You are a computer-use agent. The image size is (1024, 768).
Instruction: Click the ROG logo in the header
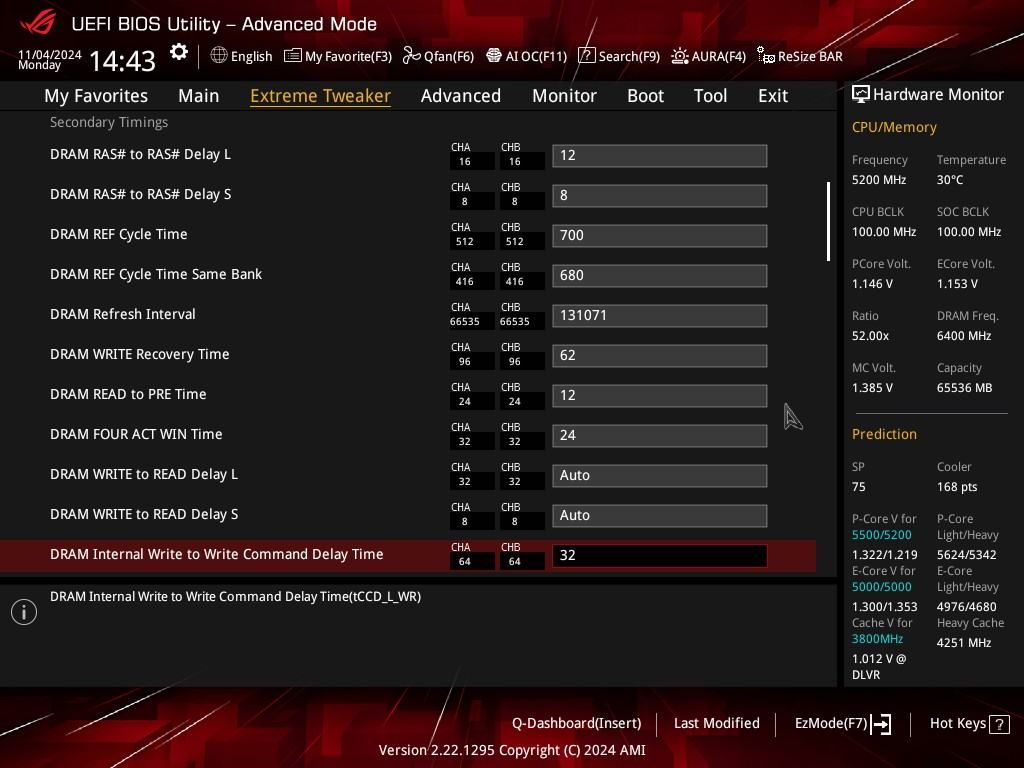[39, 24]
